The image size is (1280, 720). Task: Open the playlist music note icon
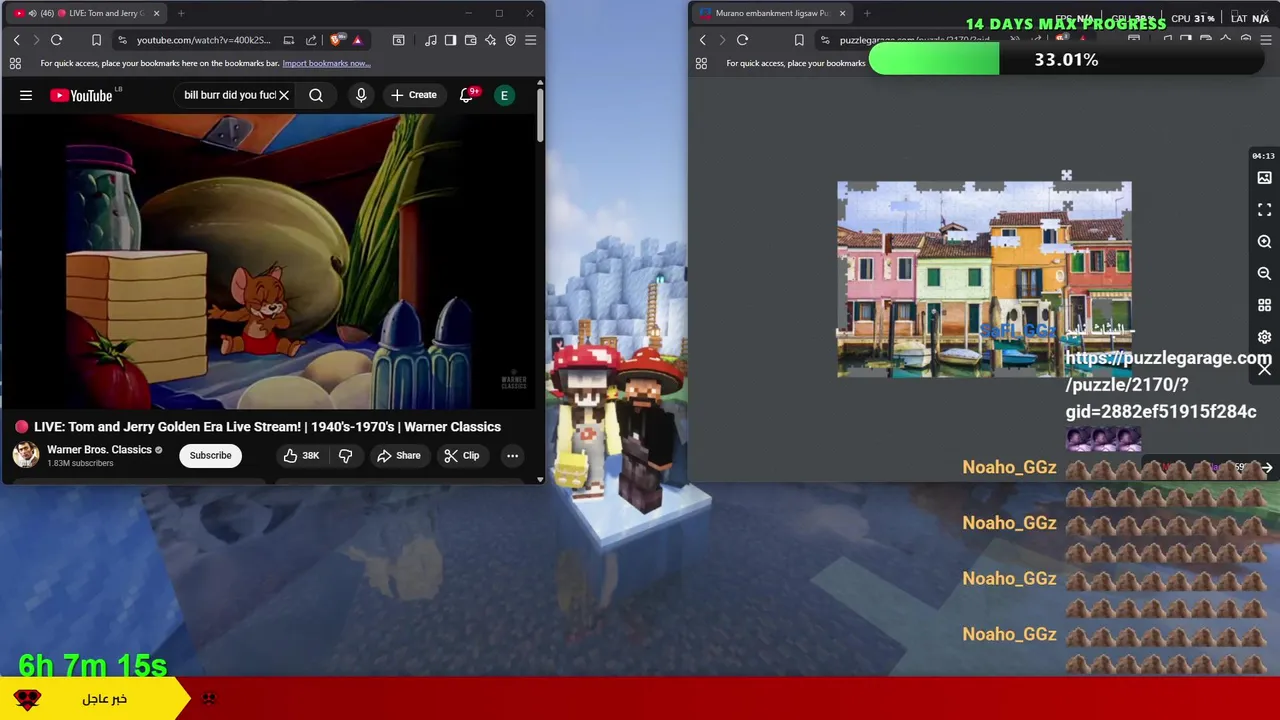pos(430,40)
